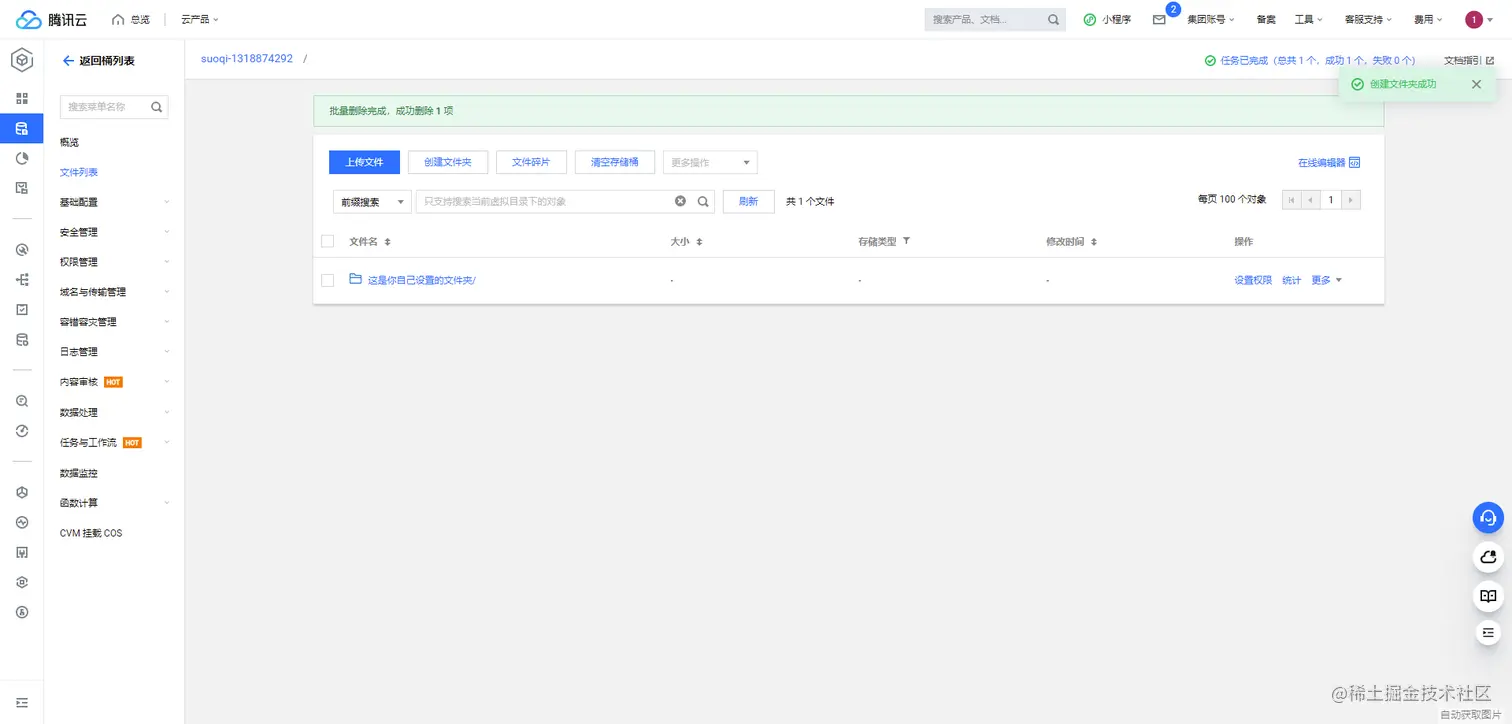Image resolution: width=1512 pixels, height=724 pixels.
Task: Expand the 客服支持 support menu
Action: tap(1368, 19)
